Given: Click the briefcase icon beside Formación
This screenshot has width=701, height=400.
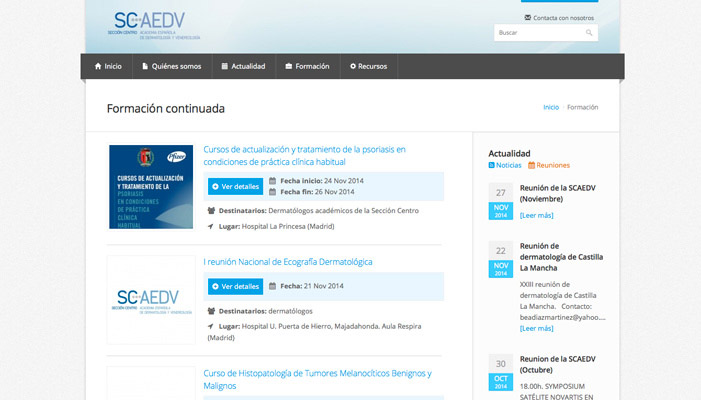Looking at the screenshot, I should tap(289, 66).
